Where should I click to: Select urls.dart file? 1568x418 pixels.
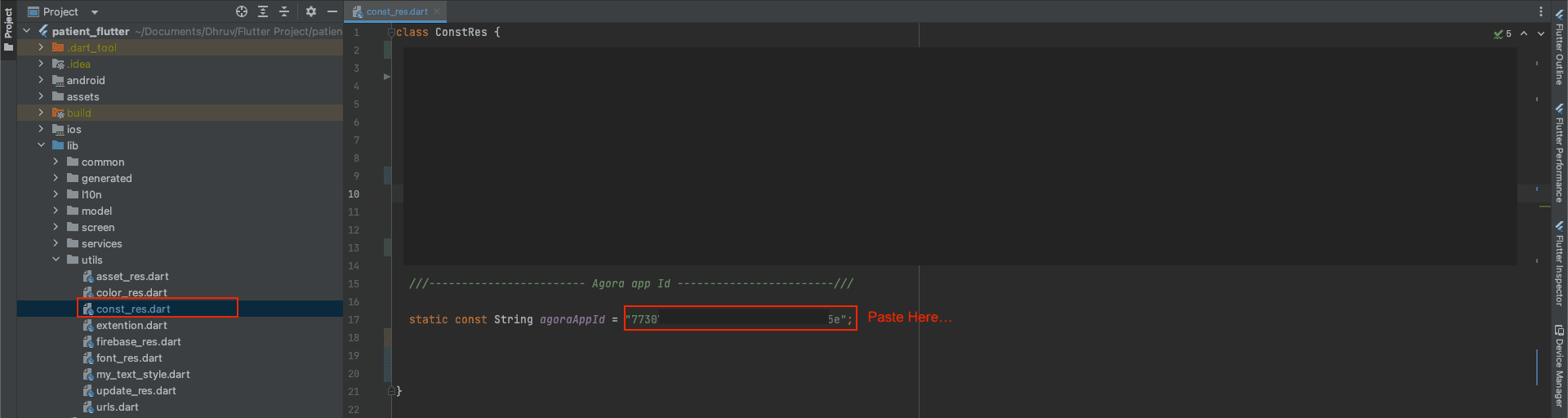(x=118, y=407)
